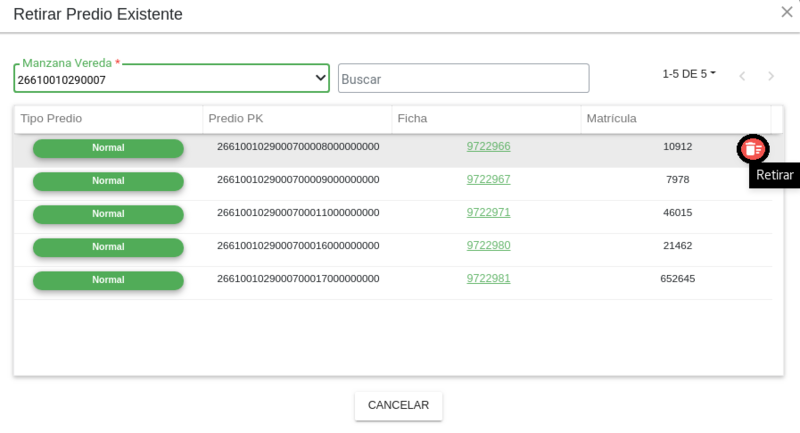Go to previous page of results
This screenshot has width=800, height=433.
coord(742,76)
